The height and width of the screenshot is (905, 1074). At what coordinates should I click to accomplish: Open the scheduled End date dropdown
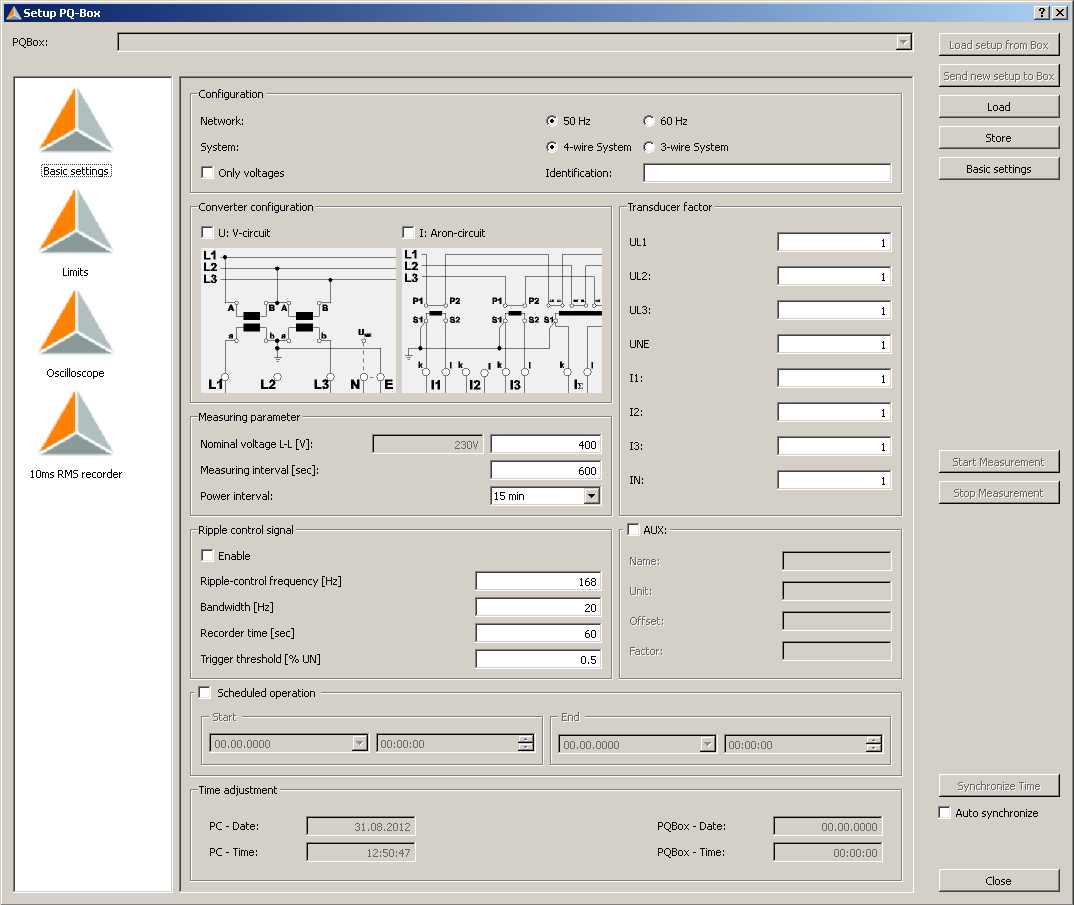coord(708,744)
